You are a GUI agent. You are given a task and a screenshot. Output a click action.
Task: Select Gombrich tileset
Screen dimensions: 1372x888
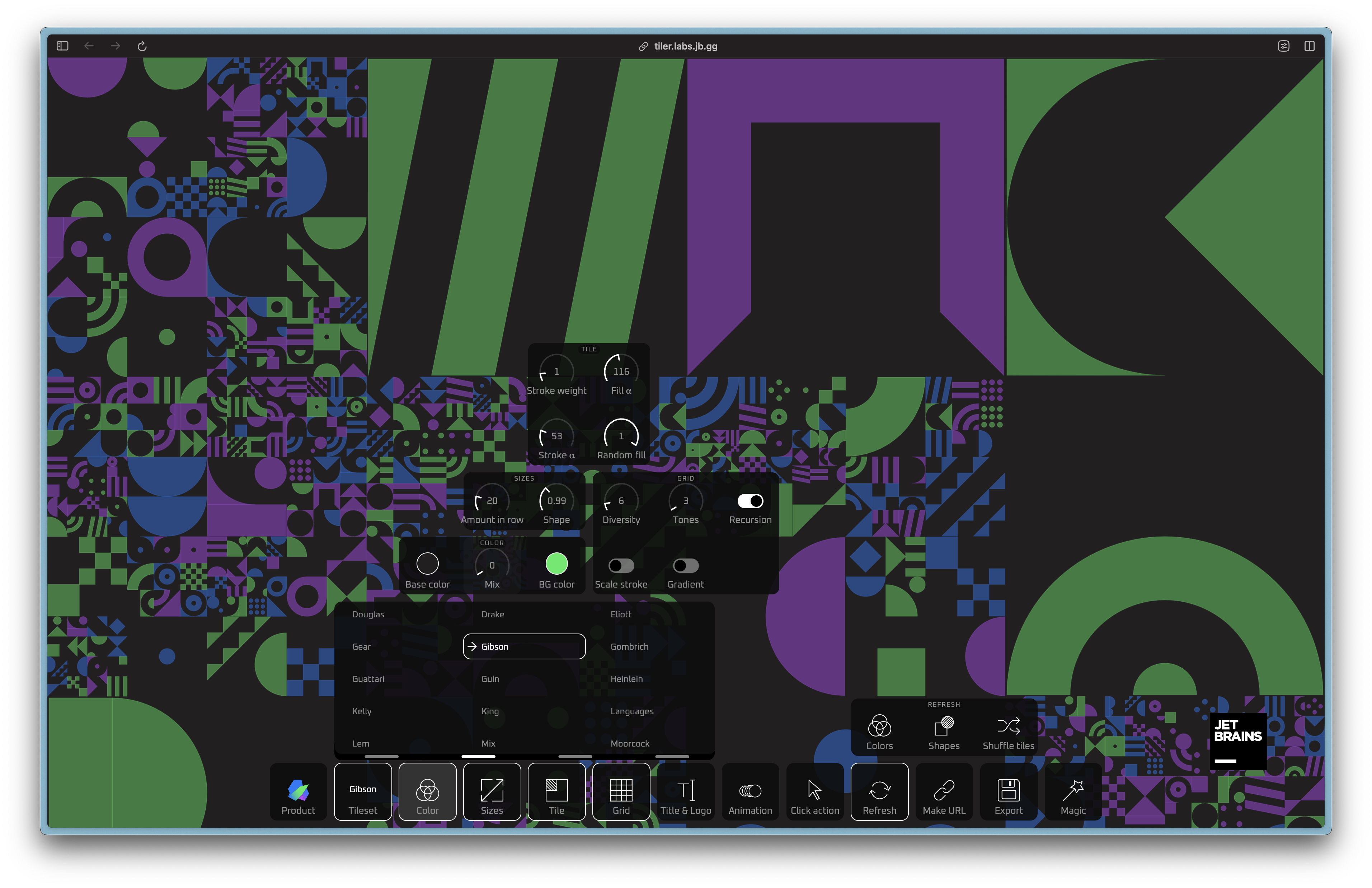pos(629,646)
